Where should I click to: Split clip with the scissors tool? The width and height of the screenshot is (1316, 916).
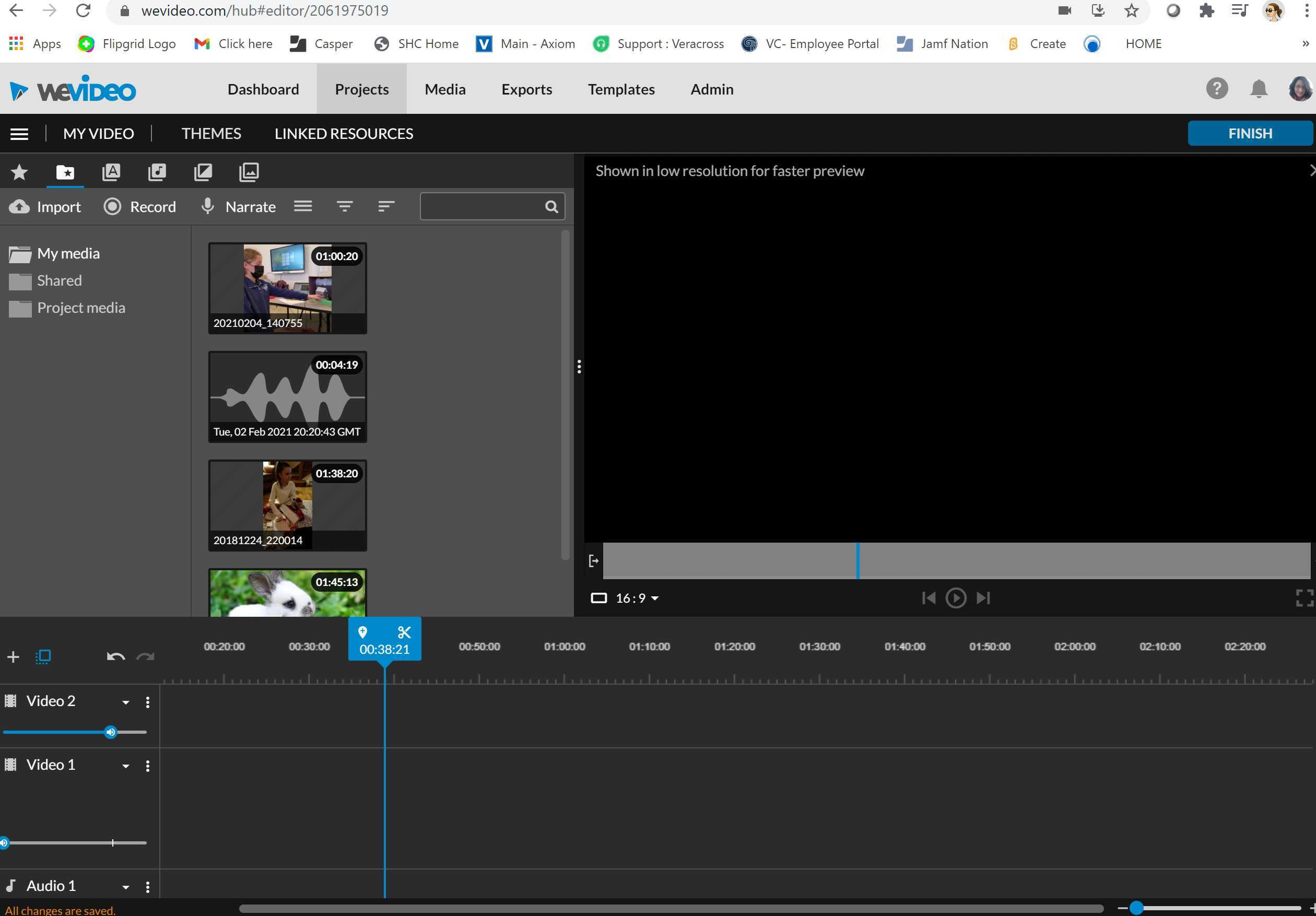click(404, 632)
